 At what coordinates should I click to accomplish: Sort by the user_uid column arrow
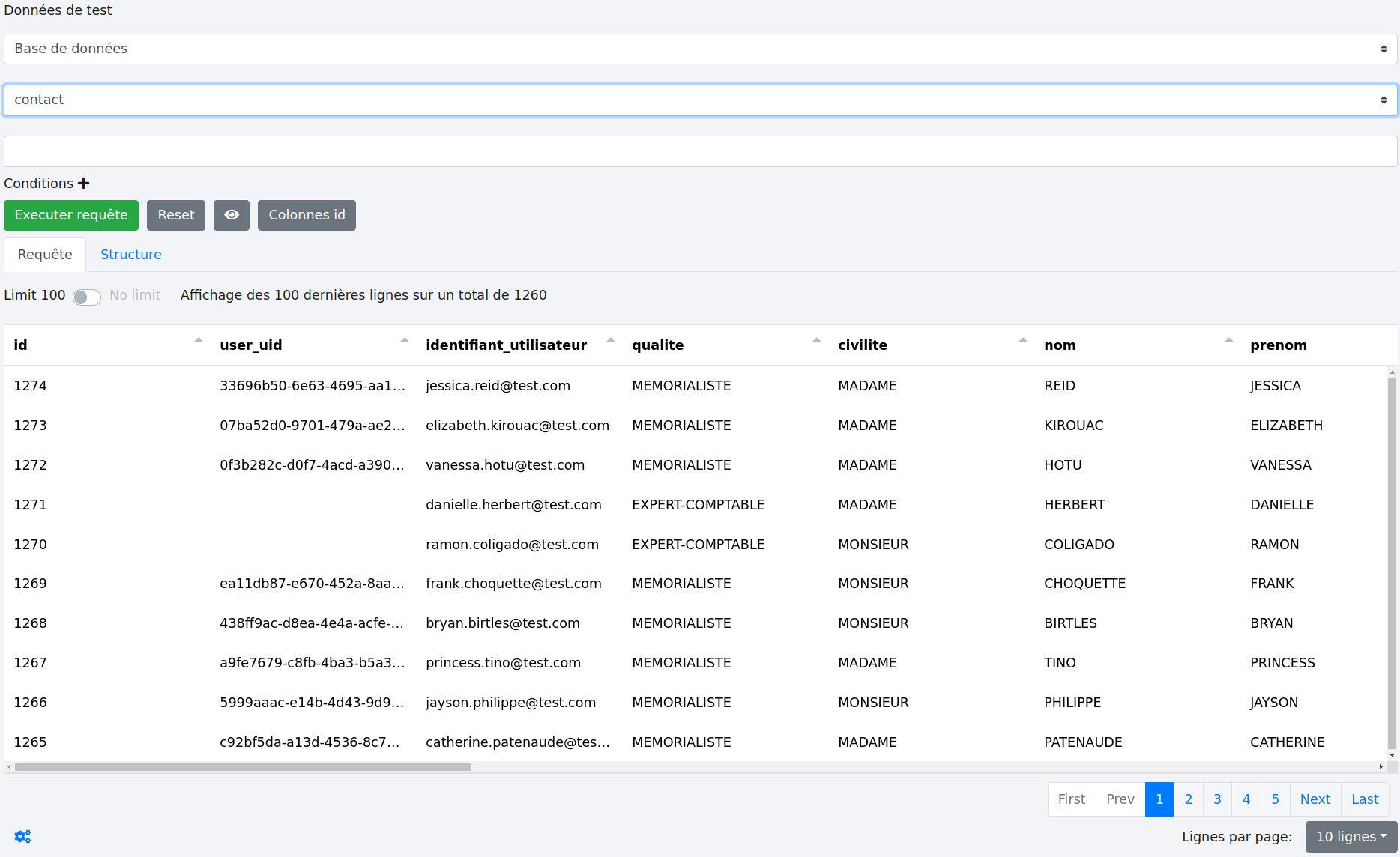(x=405, y=341)
